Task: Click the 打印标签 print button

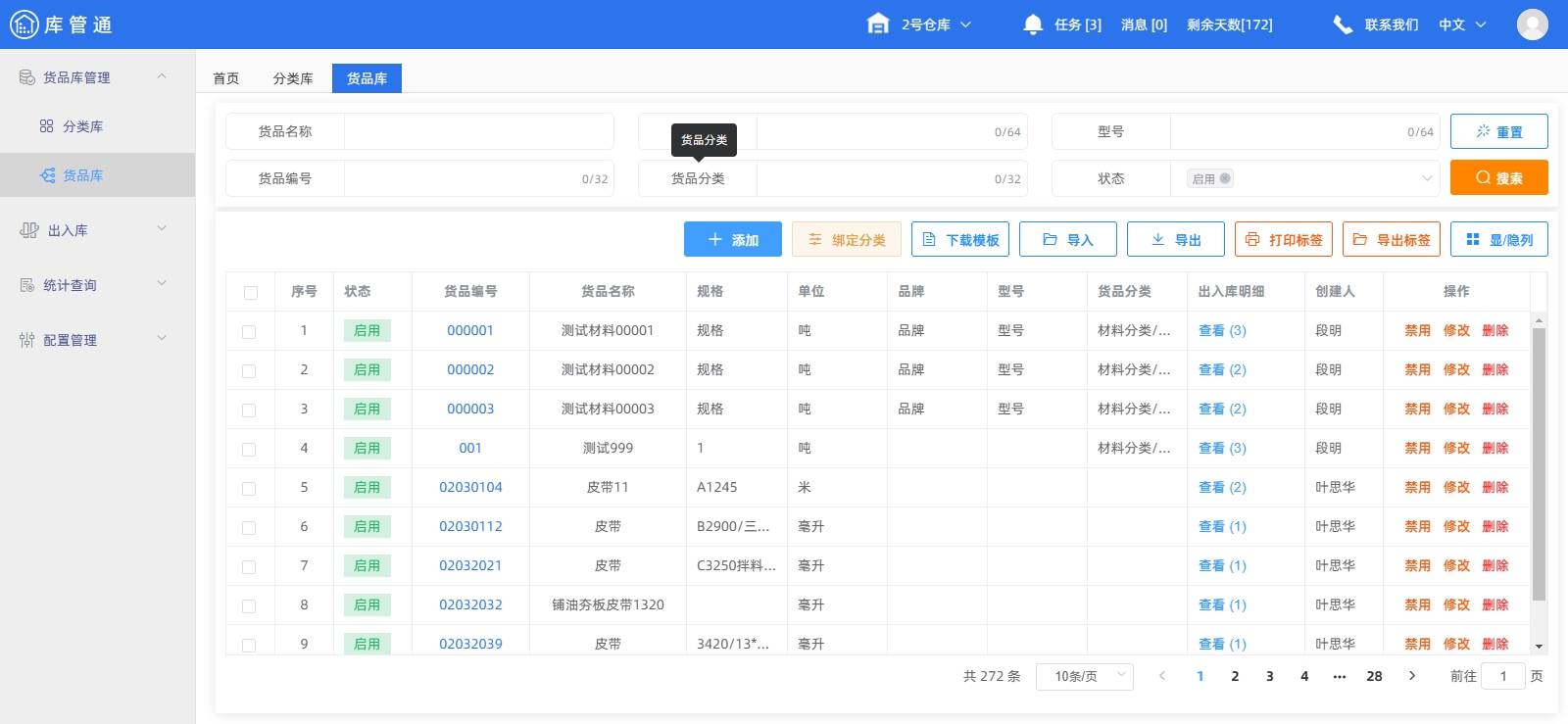Action: click(1283, 240)
